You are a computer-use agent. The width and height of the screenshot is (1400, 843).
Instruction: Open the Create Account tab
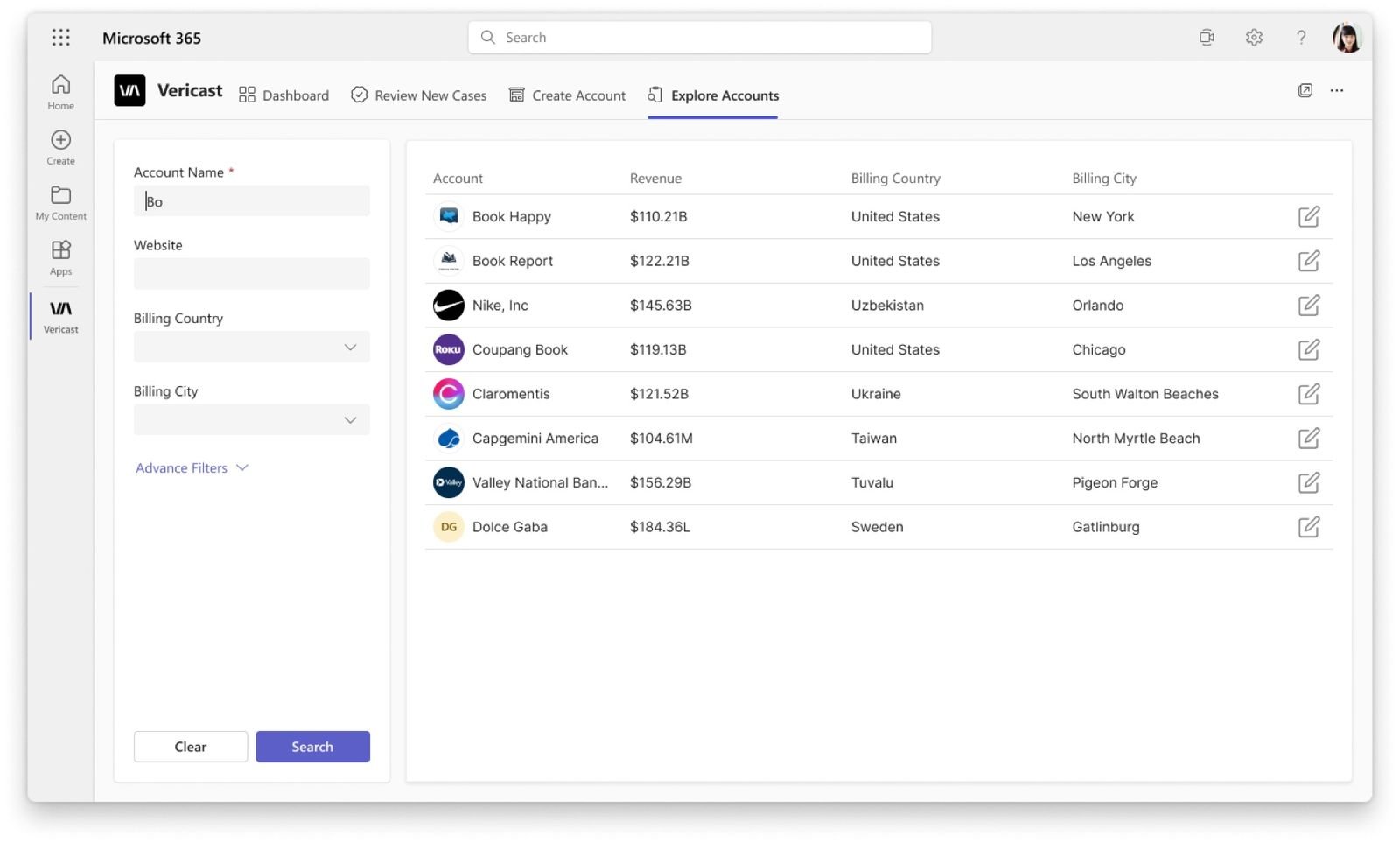pyautogui.click(x=567, y=95)
